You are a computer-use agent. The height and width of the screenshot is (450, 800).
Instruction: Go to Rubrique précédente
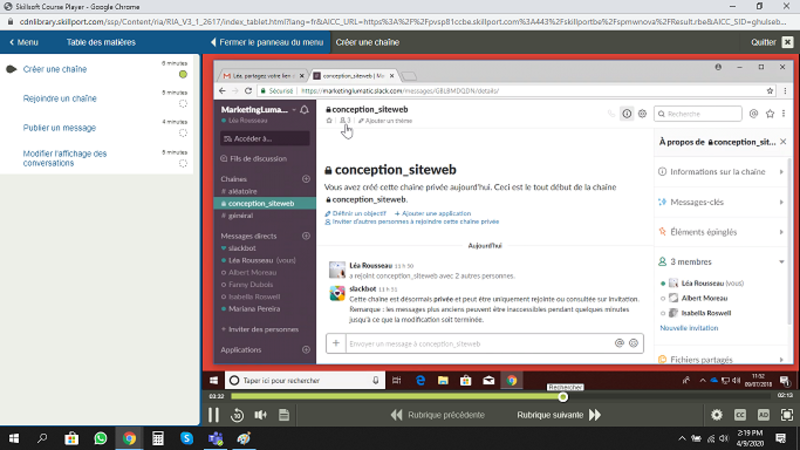[x=438, y=415]
